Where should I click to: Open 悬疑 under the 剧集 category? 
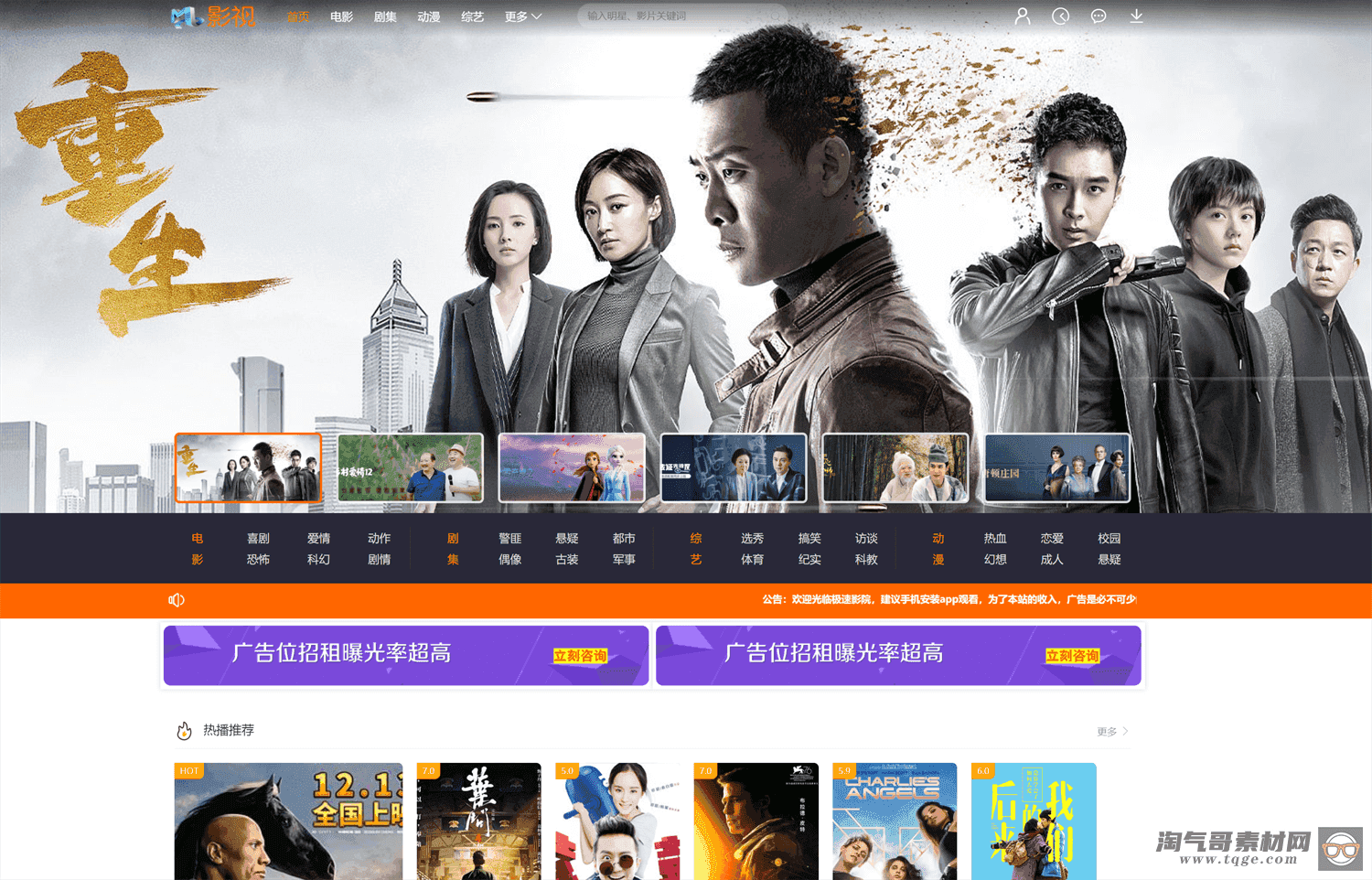[x=567, y=539]
